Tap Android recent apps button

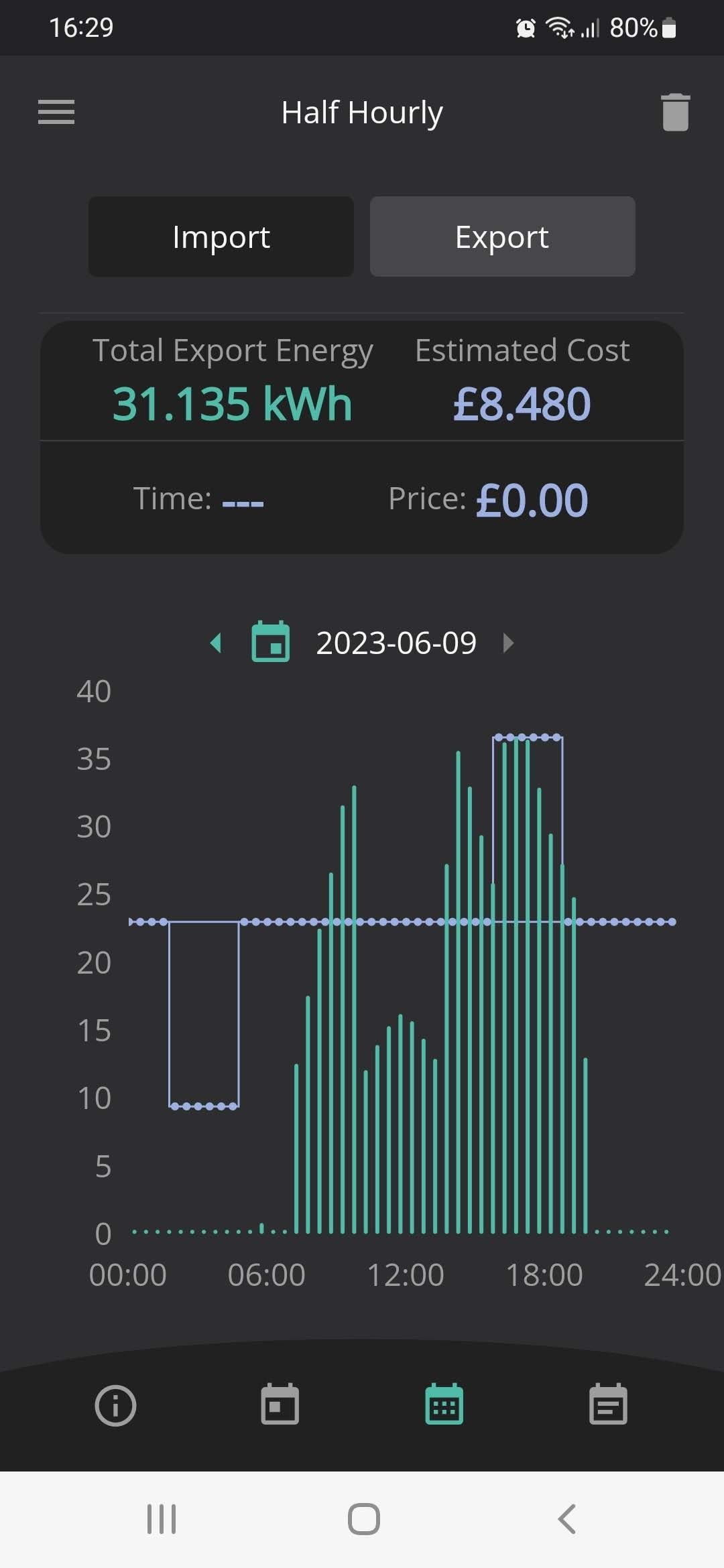click(162, 1519)
